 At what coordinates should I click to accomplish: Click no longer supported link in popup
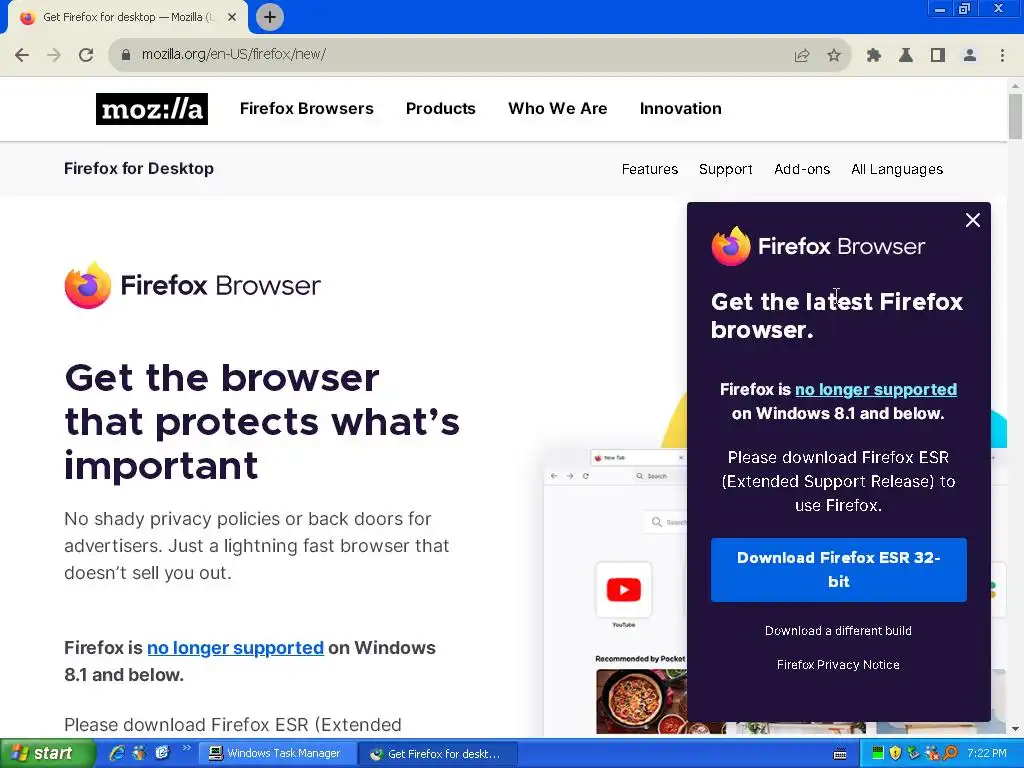coord(876,390)
